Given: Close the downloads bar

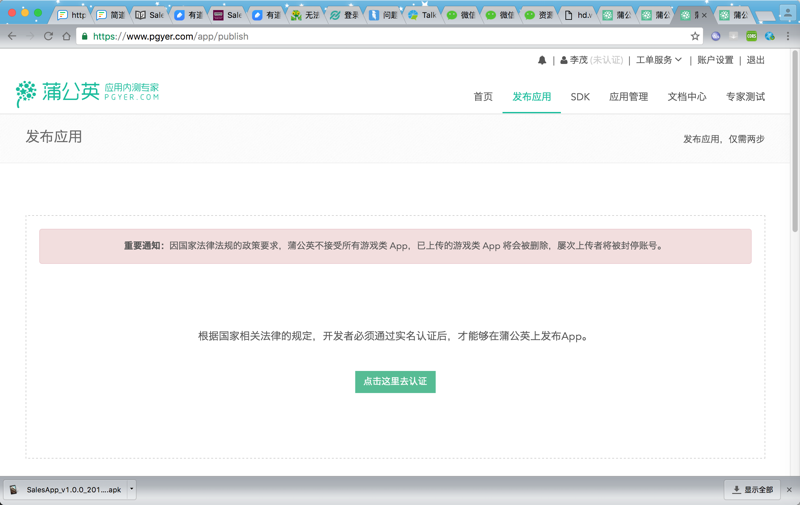Looking at the screenshot, I should 789,490.
